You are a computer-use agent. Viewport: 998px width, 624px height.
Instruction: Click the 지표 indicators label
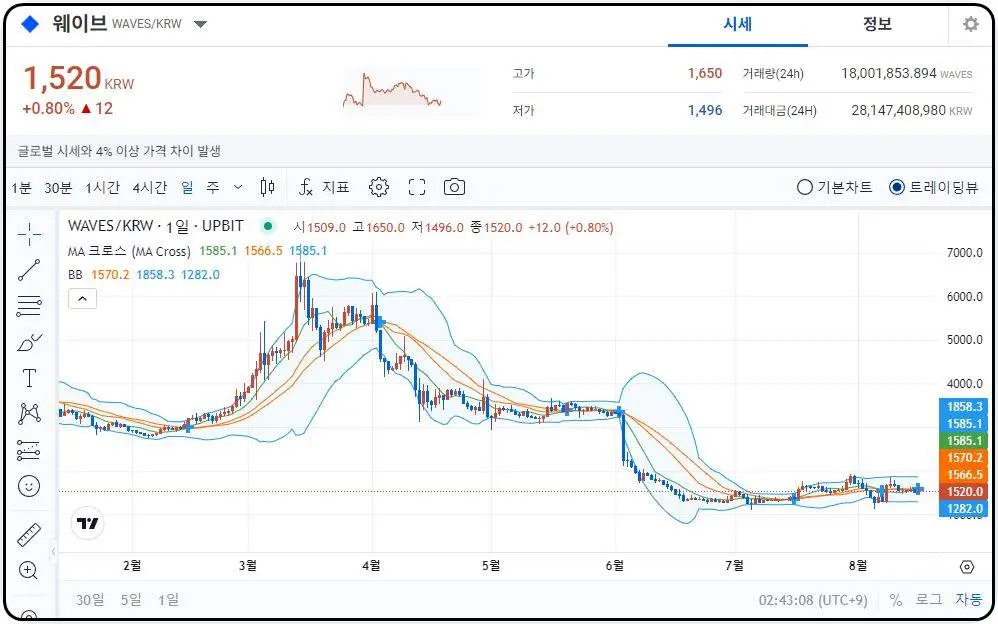click(x=335, y=187)
